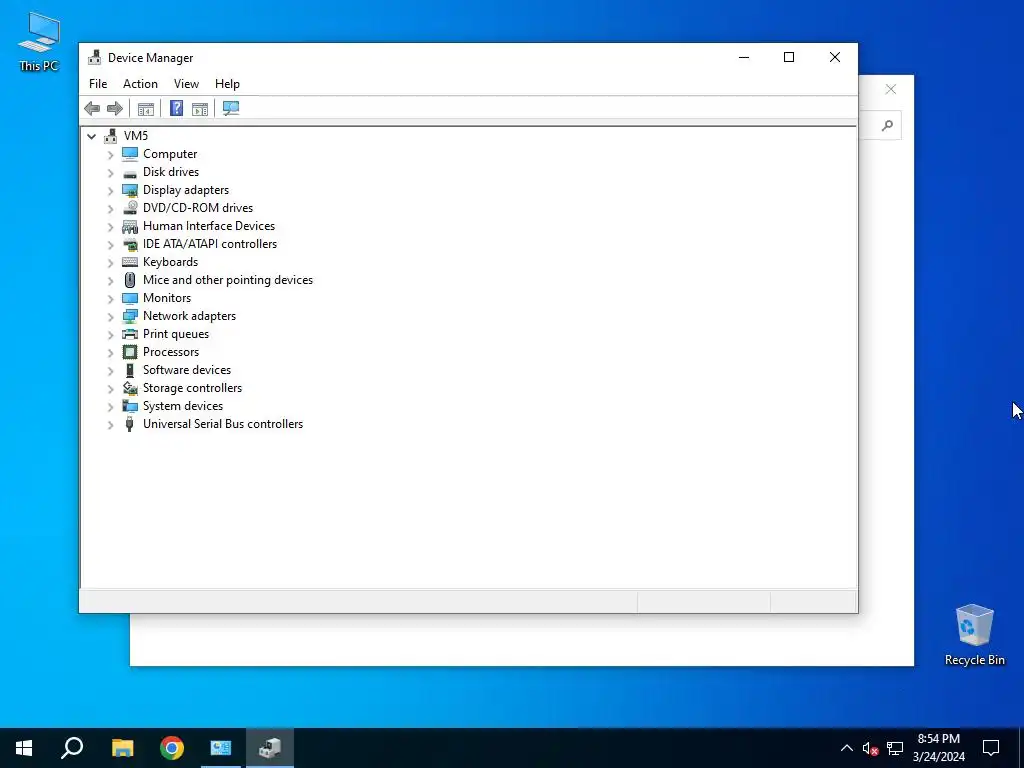This screenshot has width=1024, height=768.
Task: Close the background window behind Device Manager
Action: tap(891, 89)
